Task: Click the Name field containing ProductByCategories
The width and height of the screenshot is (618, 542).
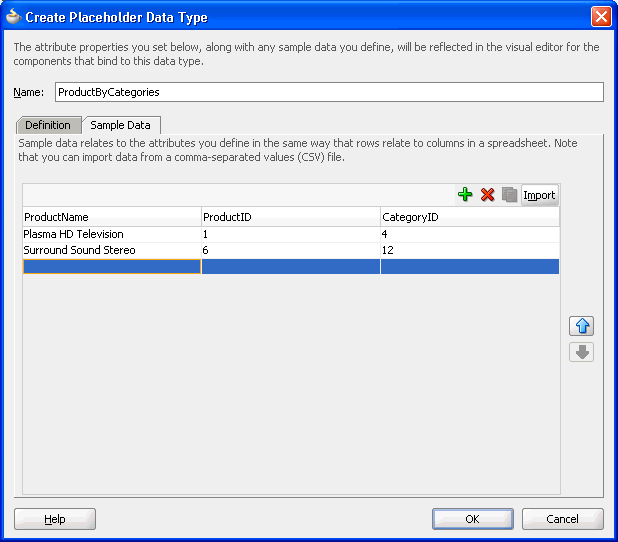Action: tap(329, 92)
